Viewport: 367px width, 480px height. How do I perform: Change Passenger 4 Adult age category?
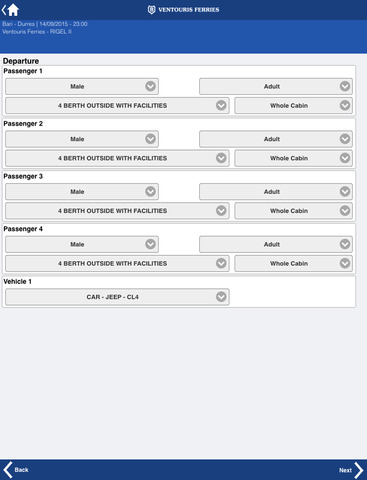pos(276,244)
